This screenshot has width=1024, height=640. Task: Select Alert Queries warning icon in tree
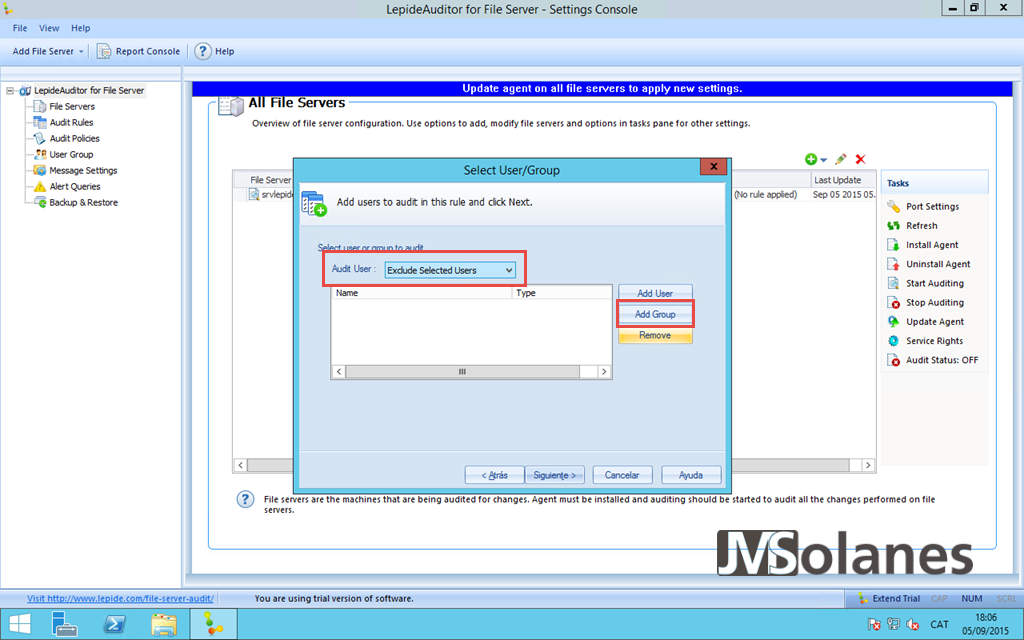click(40, 186)
